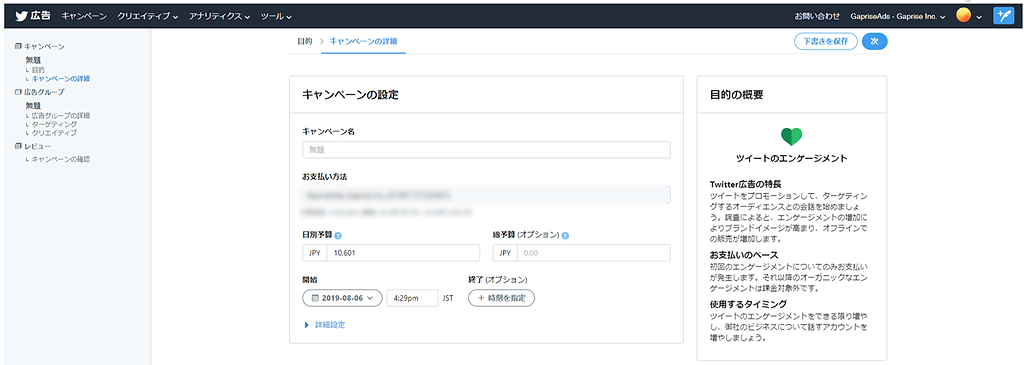The image size is (1024, 365).
Task: Click the 総予算 help info icon
Action: 565,235
